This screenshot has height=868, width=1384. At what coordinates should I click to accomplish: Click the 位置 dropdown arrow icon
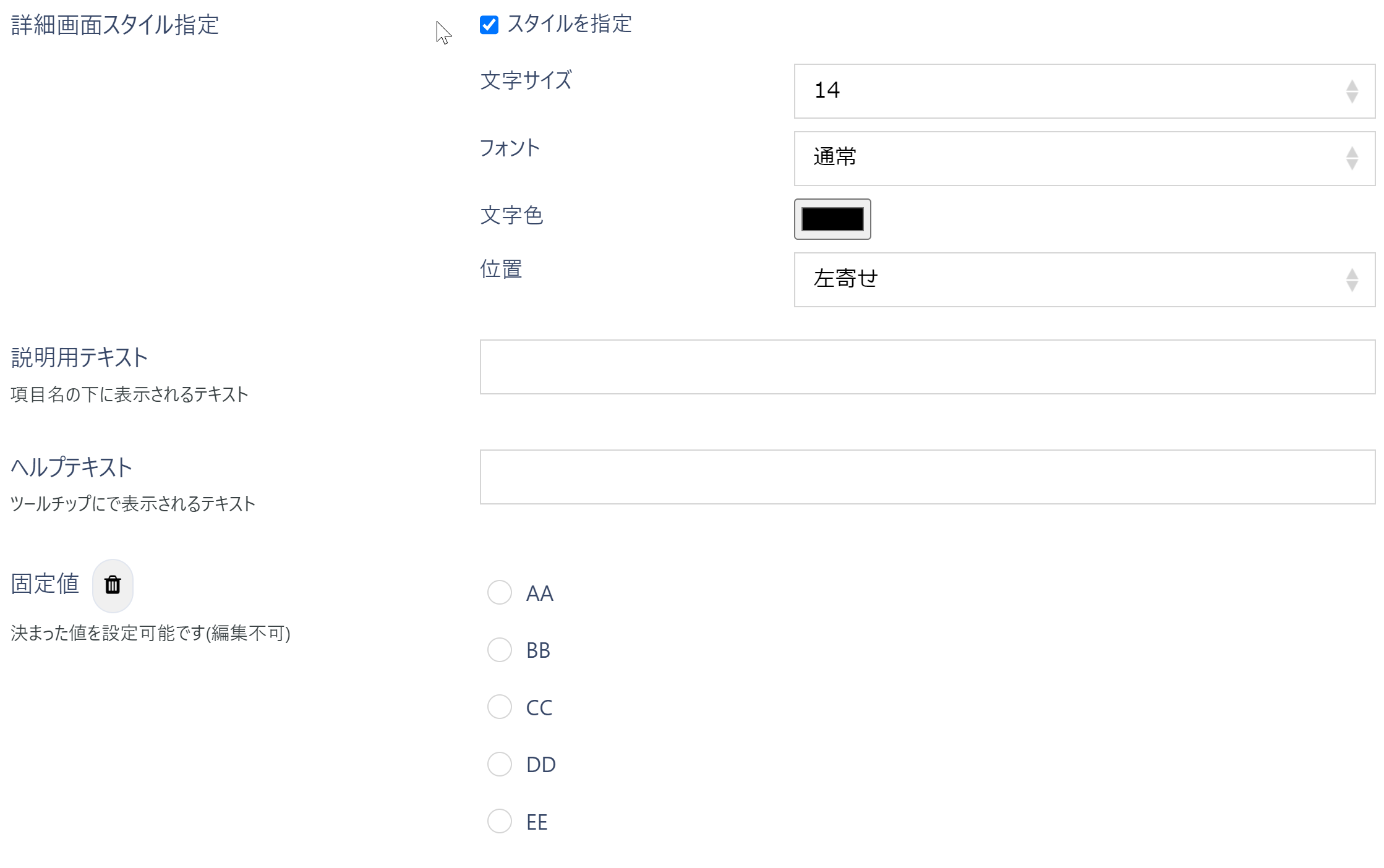click(x=1352, y=280)
